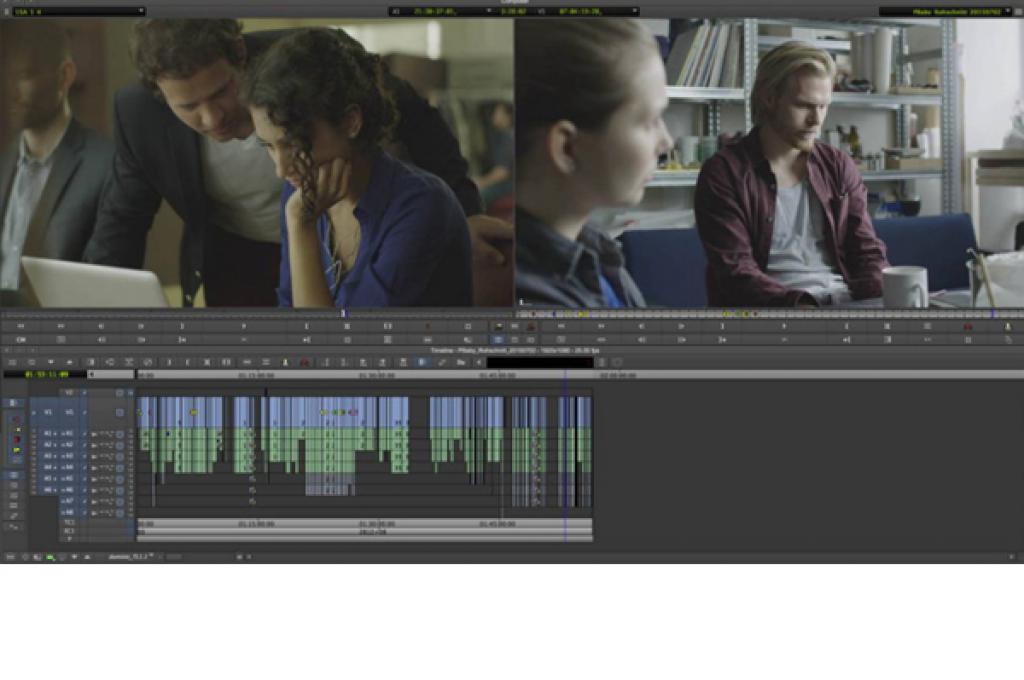
Task: Open the source clip name menu
Action: tap(75, 11)
